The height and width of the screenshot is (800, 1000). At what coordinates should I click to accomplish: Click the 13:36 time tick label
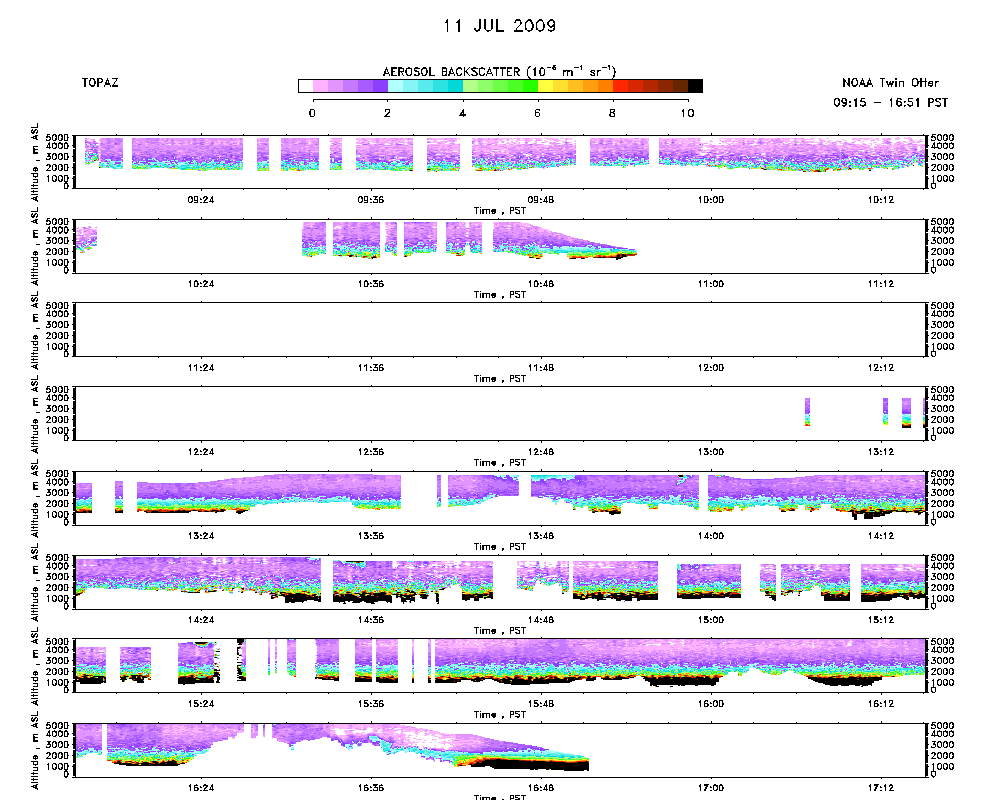[x=371, y=536]
